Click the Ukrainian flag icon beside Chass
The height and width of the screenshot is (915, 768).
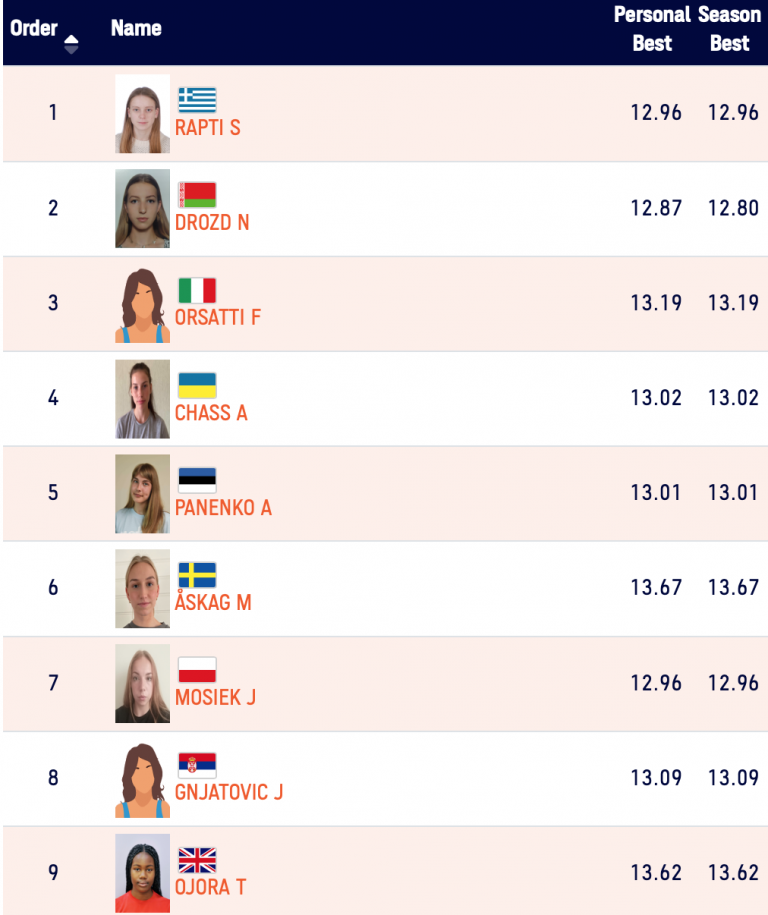(x=197, y=385)
